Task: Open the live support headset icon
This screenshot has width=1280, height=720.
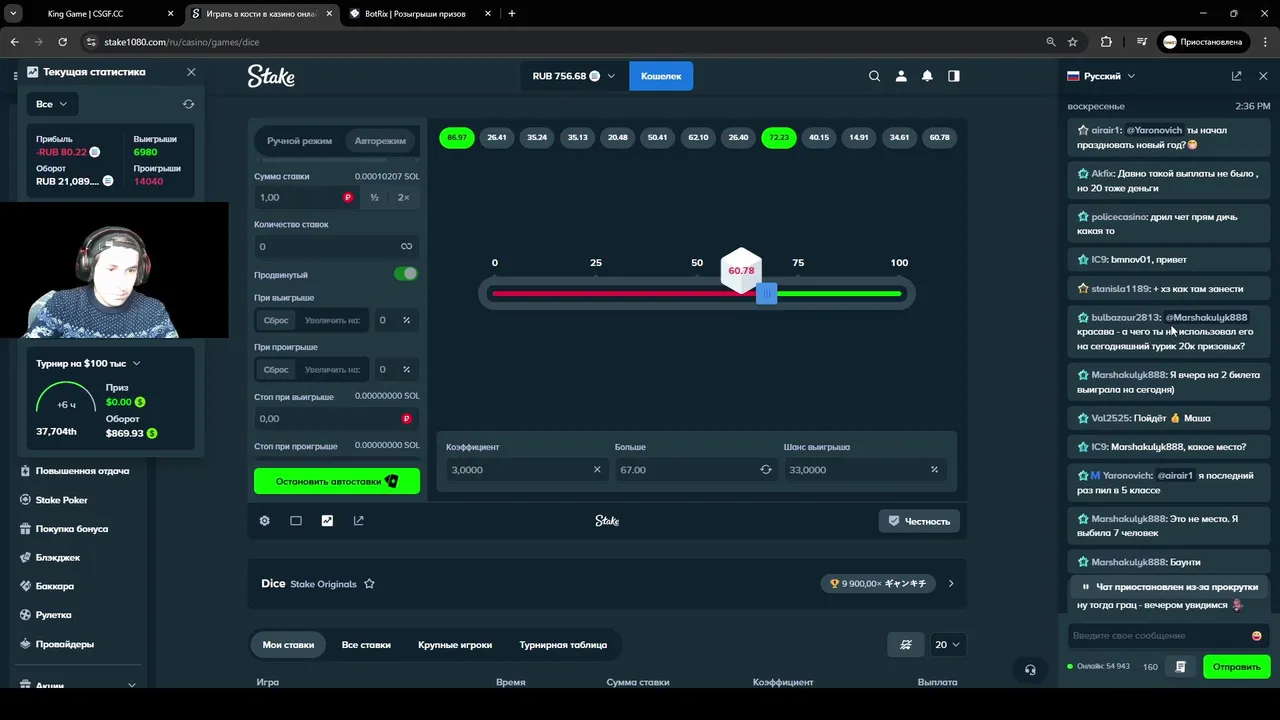Action: (1030, 669)
